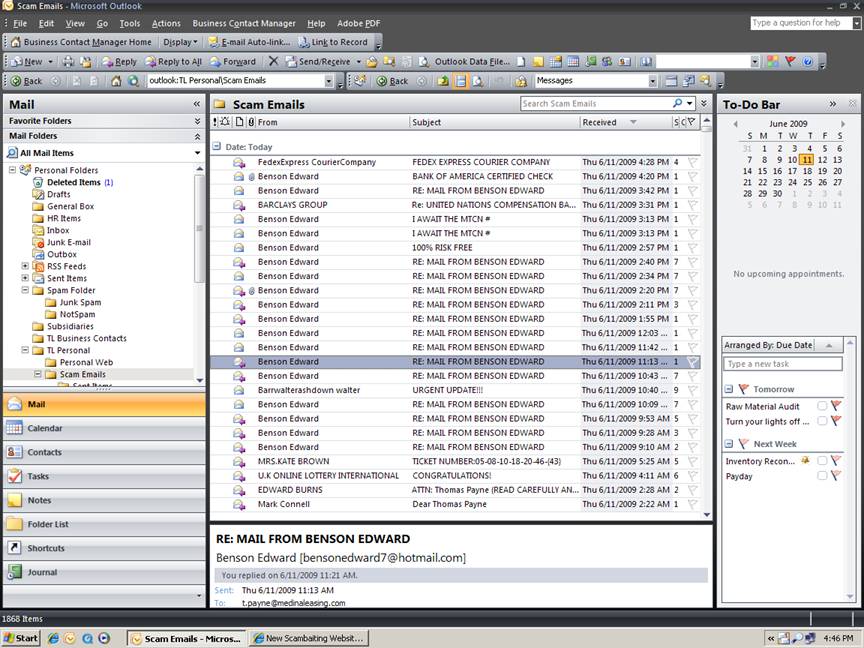Expand the Sent Items folder tree node
Image resolution: width=864 pixels, height=648 pixels.
click(25, 279)
